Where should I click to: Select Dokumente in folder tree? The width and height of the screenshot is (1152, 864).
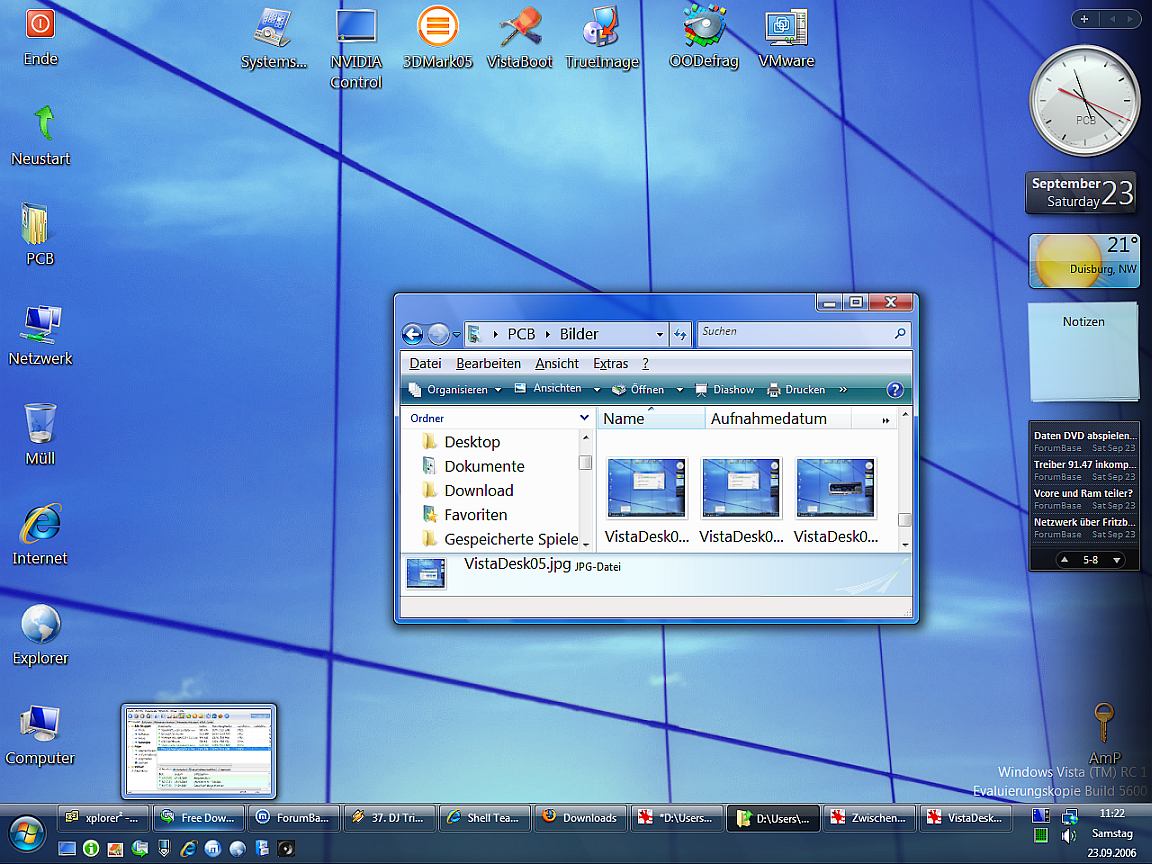tap(474, 466)
